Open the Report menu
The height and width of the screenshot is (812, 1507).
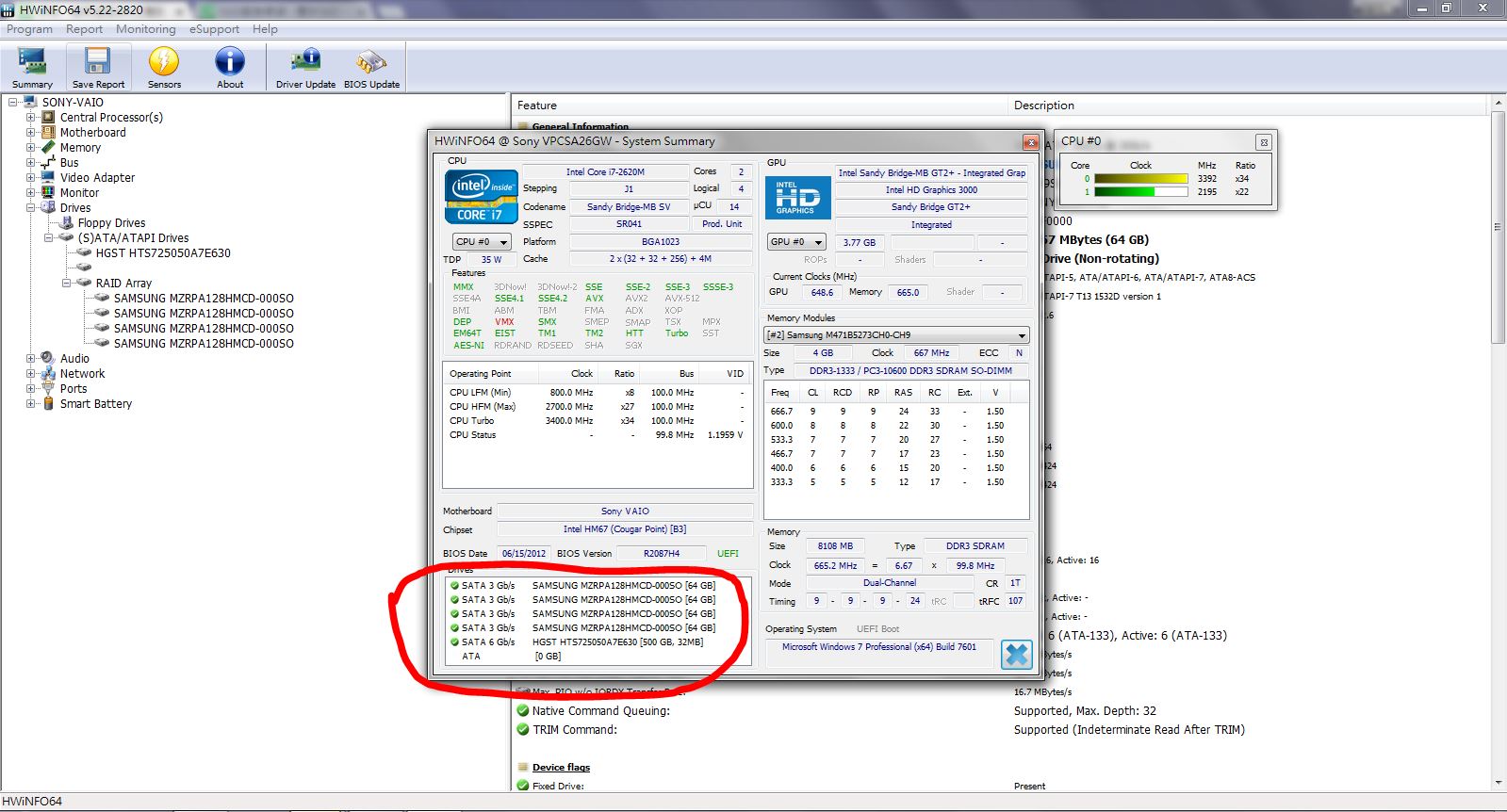click(x=84, y=29)
